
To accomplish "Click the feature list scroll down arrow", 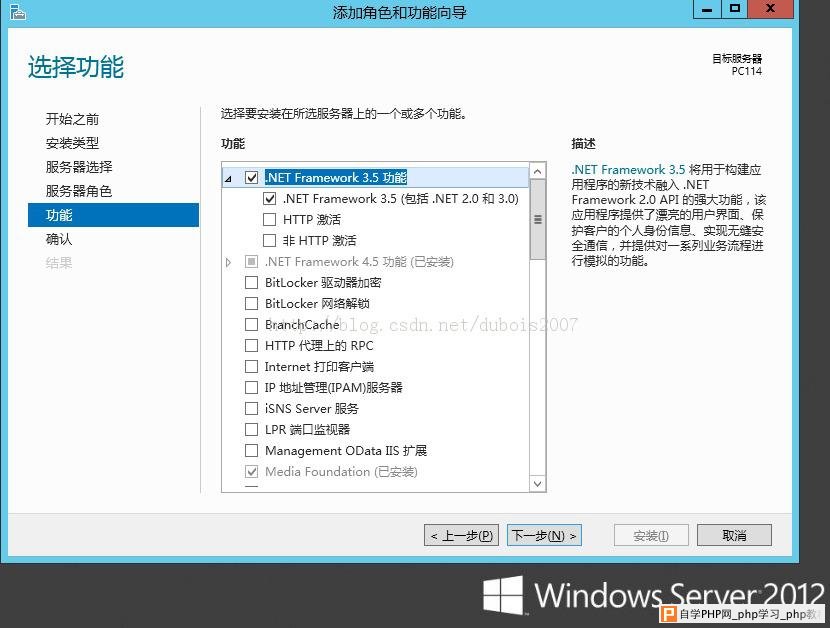I will pos(537,483).
